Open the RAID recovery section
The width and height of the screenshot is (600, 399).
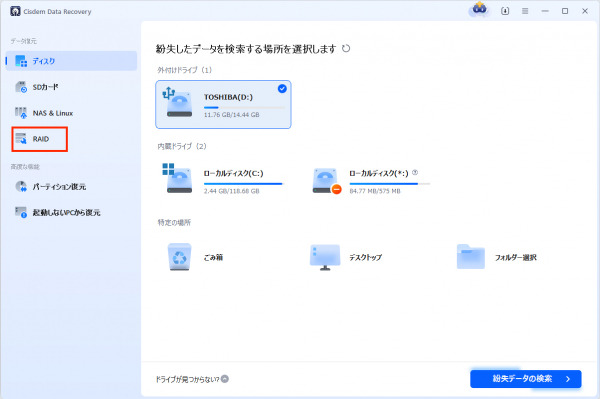tap(39, 139)
